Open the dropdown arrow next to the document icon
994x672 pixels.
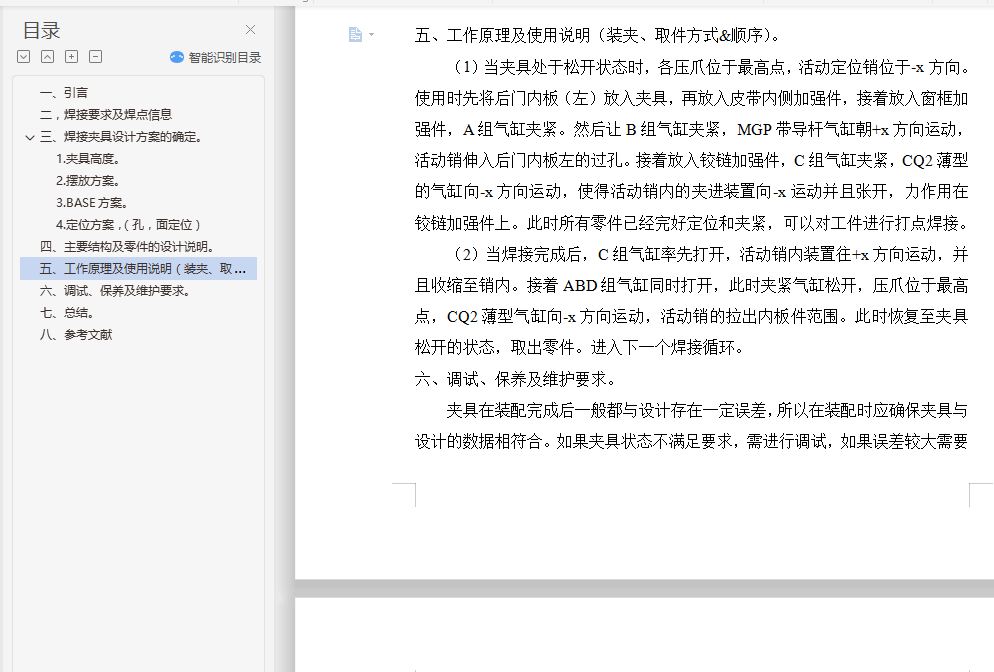coord(371,35)
